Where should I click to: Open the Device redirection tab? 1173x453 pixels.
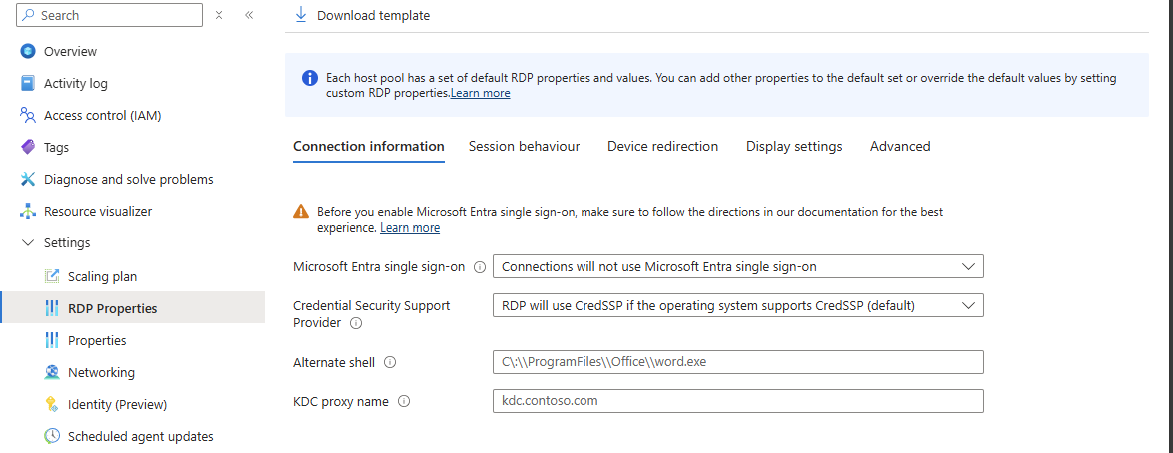(x=662, y=146)
